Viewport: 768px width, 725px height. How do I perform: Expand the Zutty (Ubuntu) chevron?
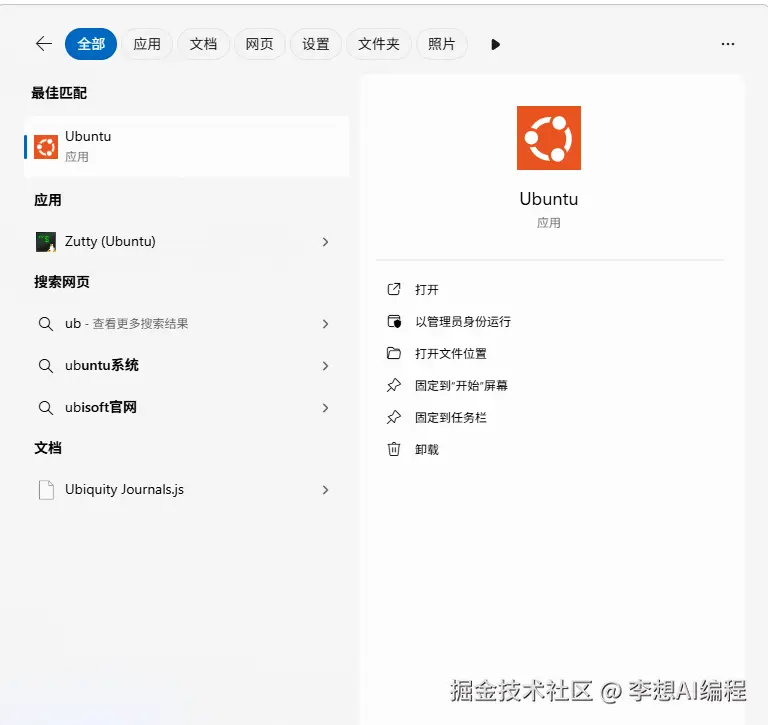coord(325,242)
